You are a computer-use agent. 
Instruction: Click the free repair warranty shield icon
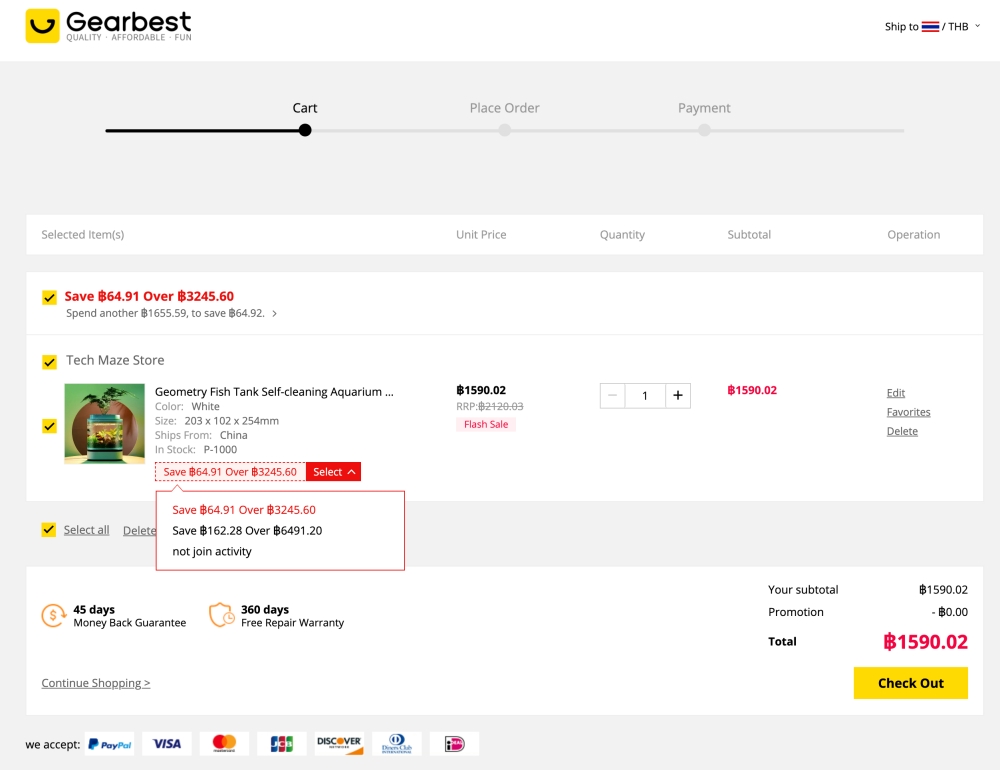(222, 615)
